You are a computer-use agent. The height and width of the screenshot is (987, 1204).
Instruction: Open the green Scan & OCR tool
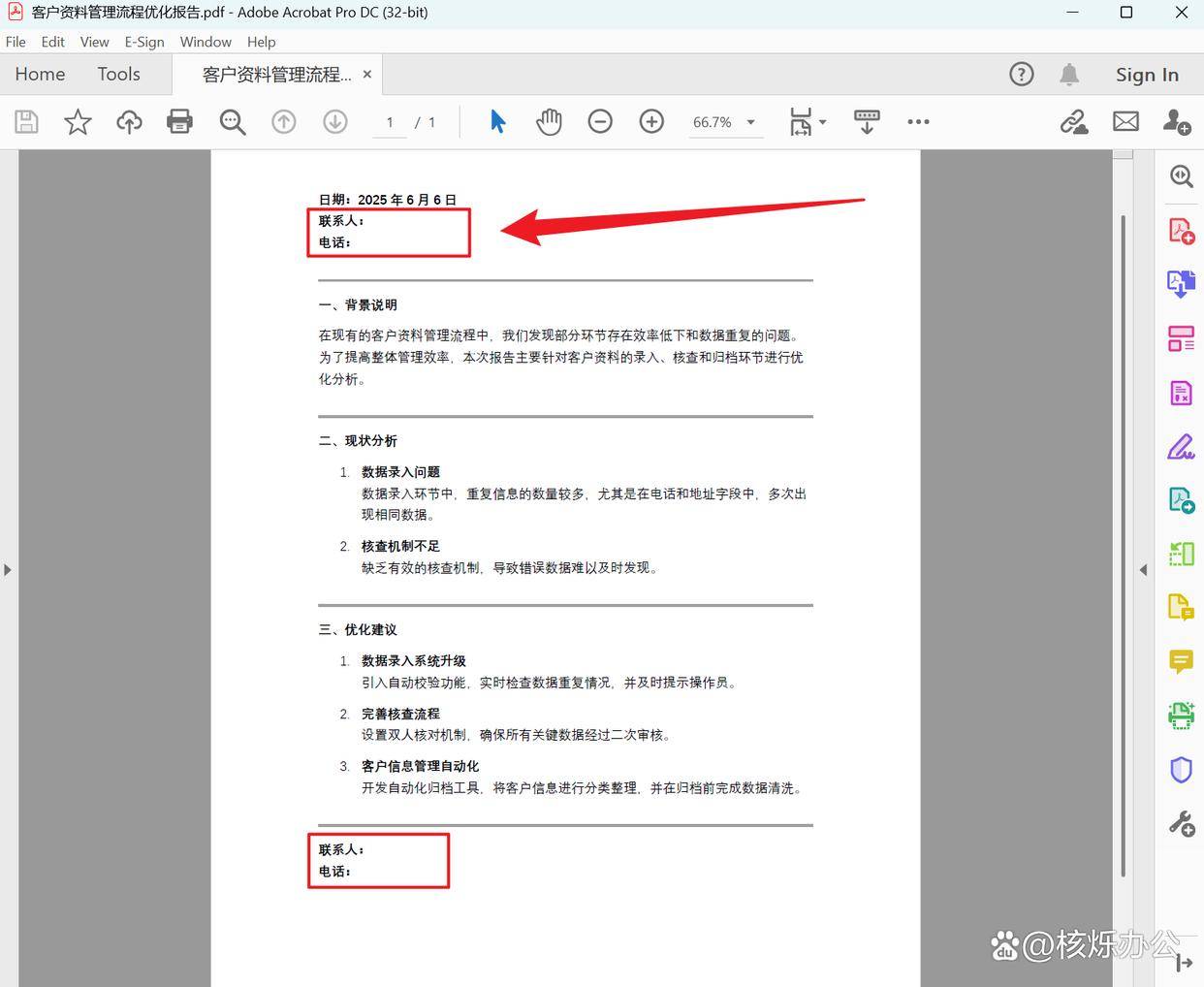1181,716
